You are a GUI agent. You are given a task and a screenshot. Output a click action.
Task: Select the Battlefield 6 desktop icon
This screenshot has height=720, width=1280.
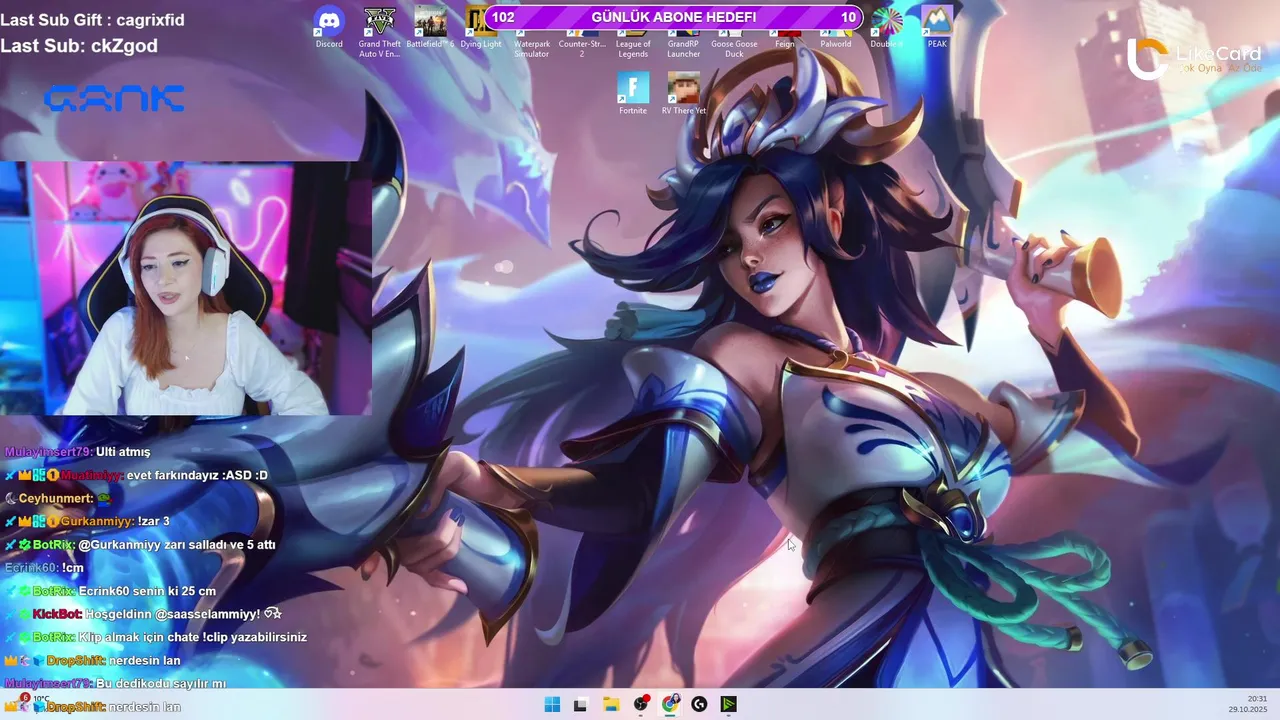(x=431, y=27)
